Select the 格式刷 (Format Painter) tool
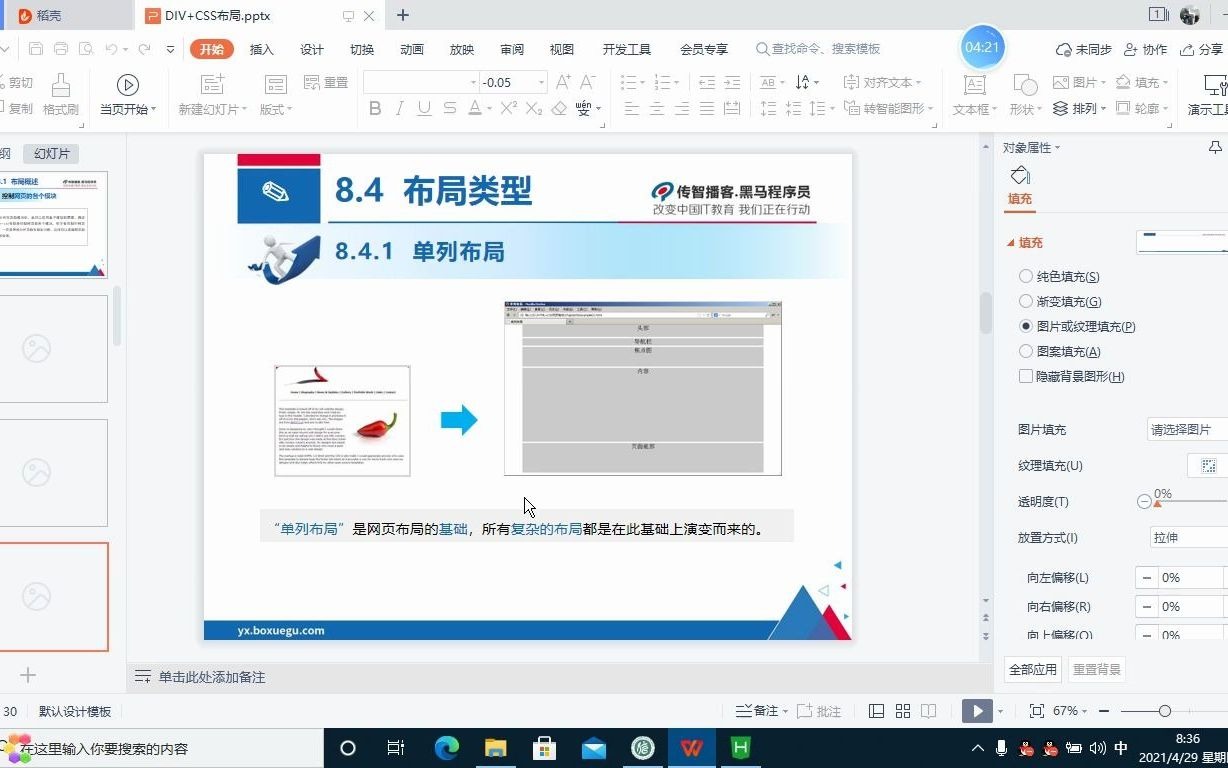 60,85
